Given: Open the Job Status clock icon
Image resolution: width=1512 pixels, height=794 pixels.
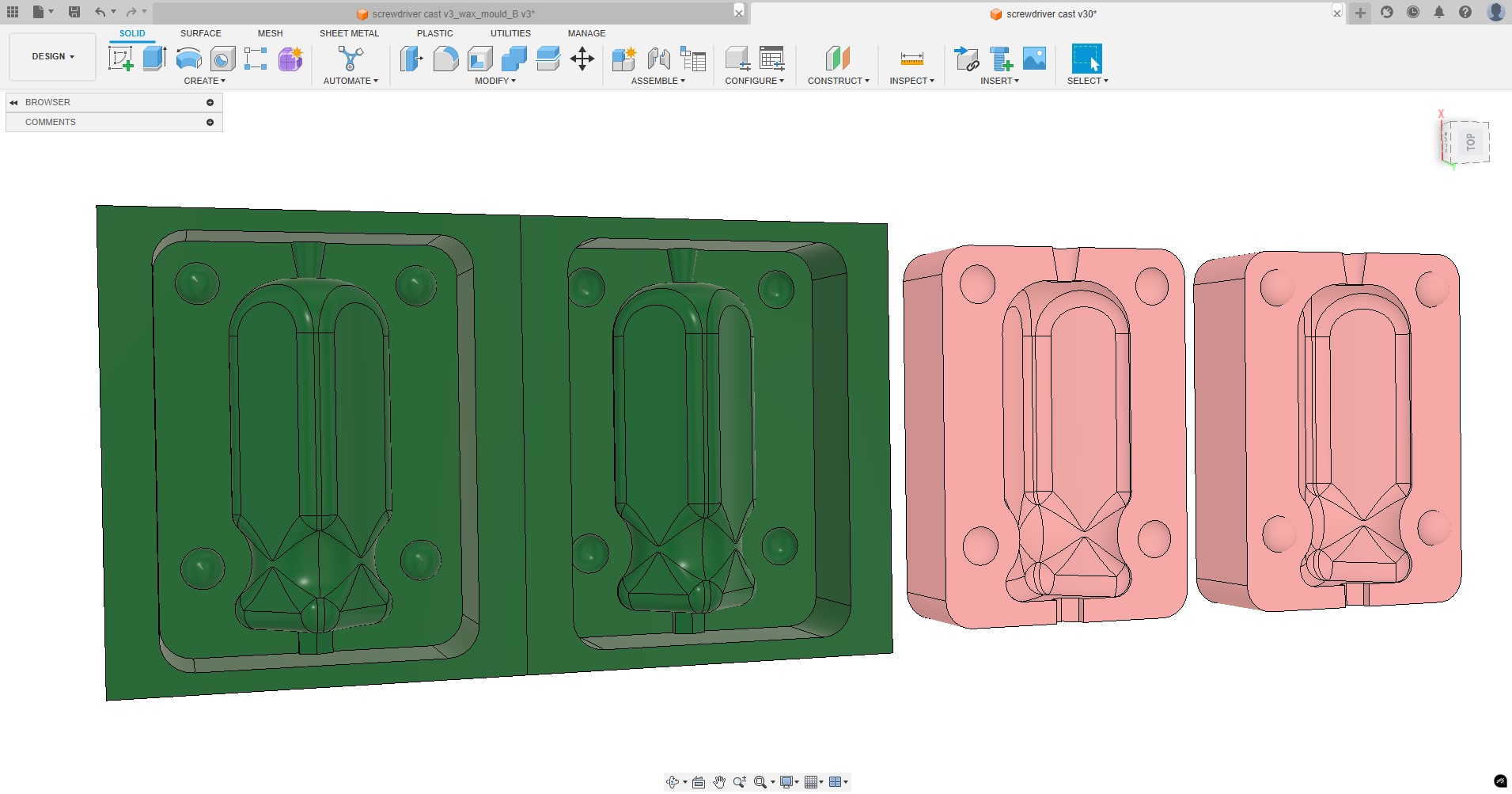Looking at the screenshot, I should point(1413,12).
